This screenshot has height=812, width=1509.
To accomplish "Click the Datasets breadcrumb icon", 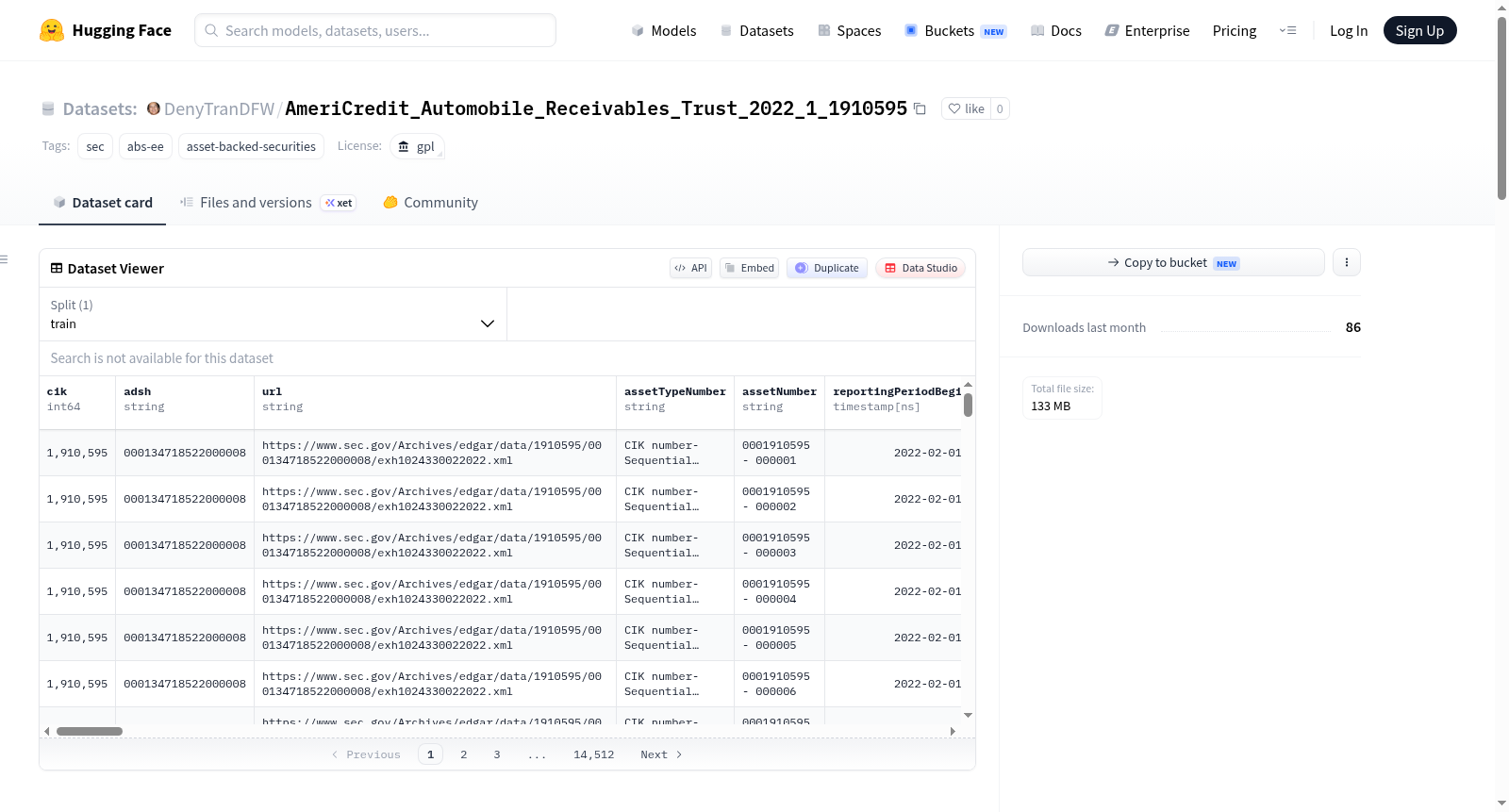I will click(x=48, y=108).
